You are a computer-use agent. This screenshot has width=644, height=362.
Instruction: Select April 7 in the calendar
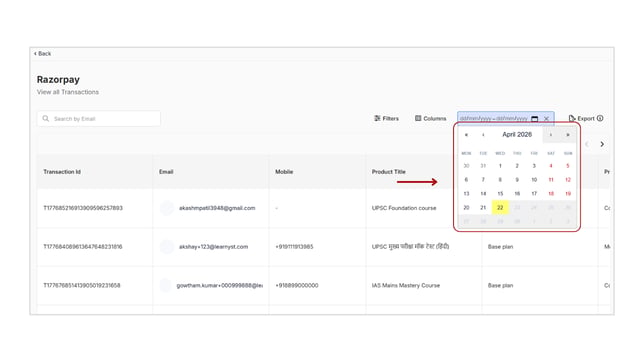(483, 180)
